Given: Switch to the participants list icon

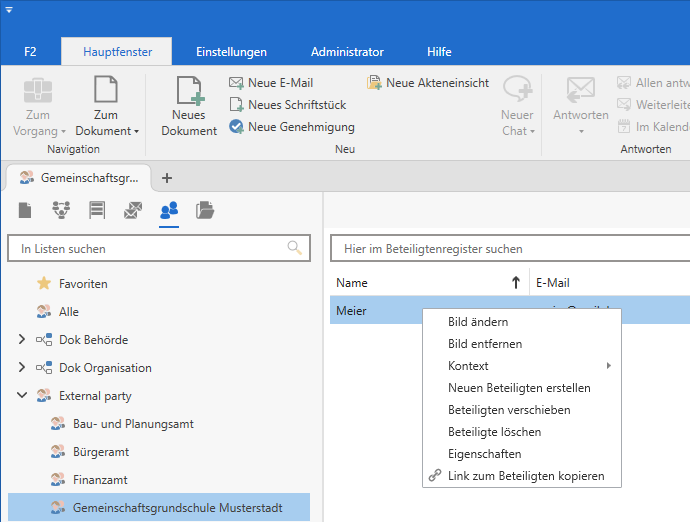Looking at the screenshot, I should coord(169,210).
